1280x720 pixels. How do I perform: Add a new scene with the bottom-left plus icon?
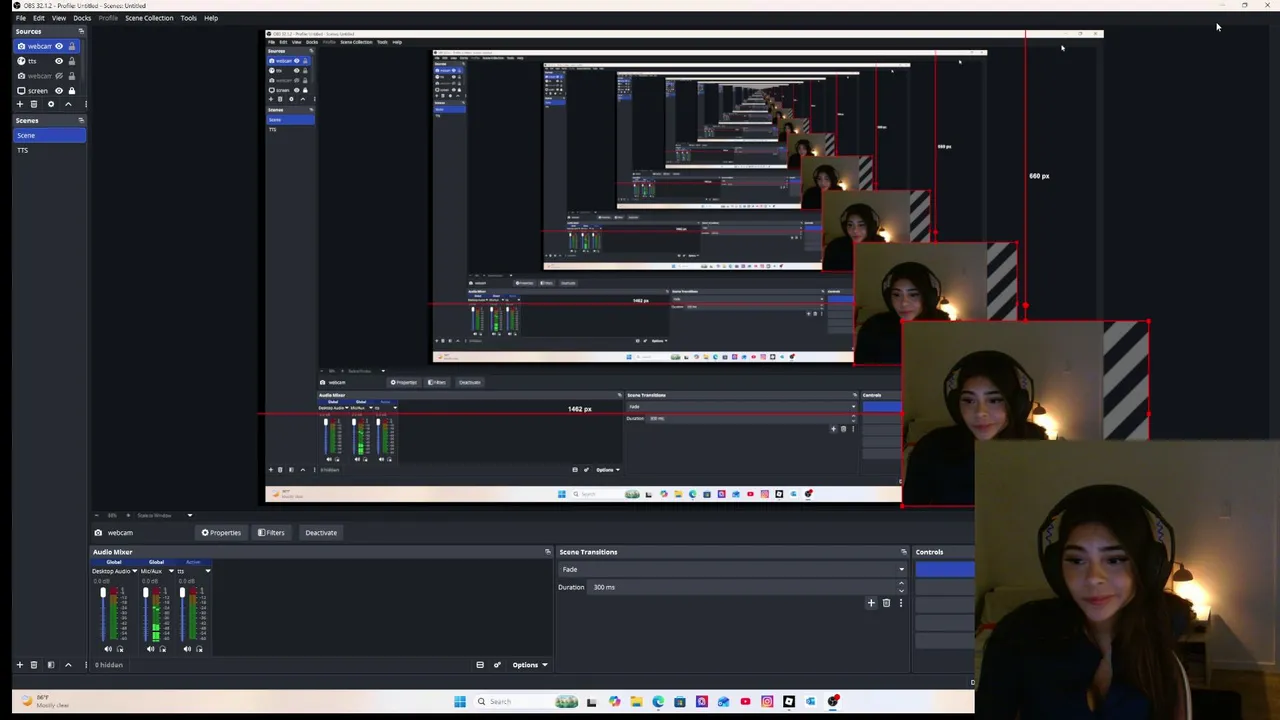coord(19,665)
